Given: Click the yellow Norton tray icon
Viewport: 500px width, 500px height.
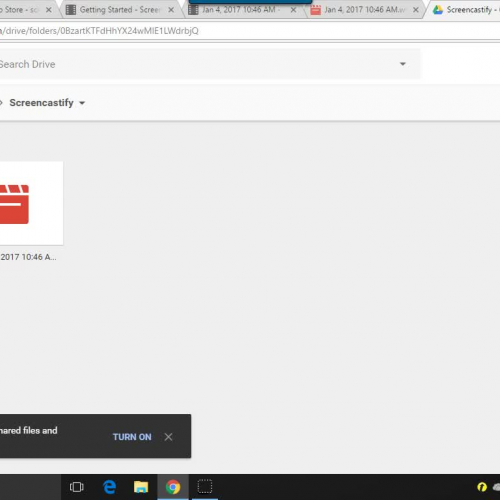Looking at the screenshot, I should [x=482, y=487].
